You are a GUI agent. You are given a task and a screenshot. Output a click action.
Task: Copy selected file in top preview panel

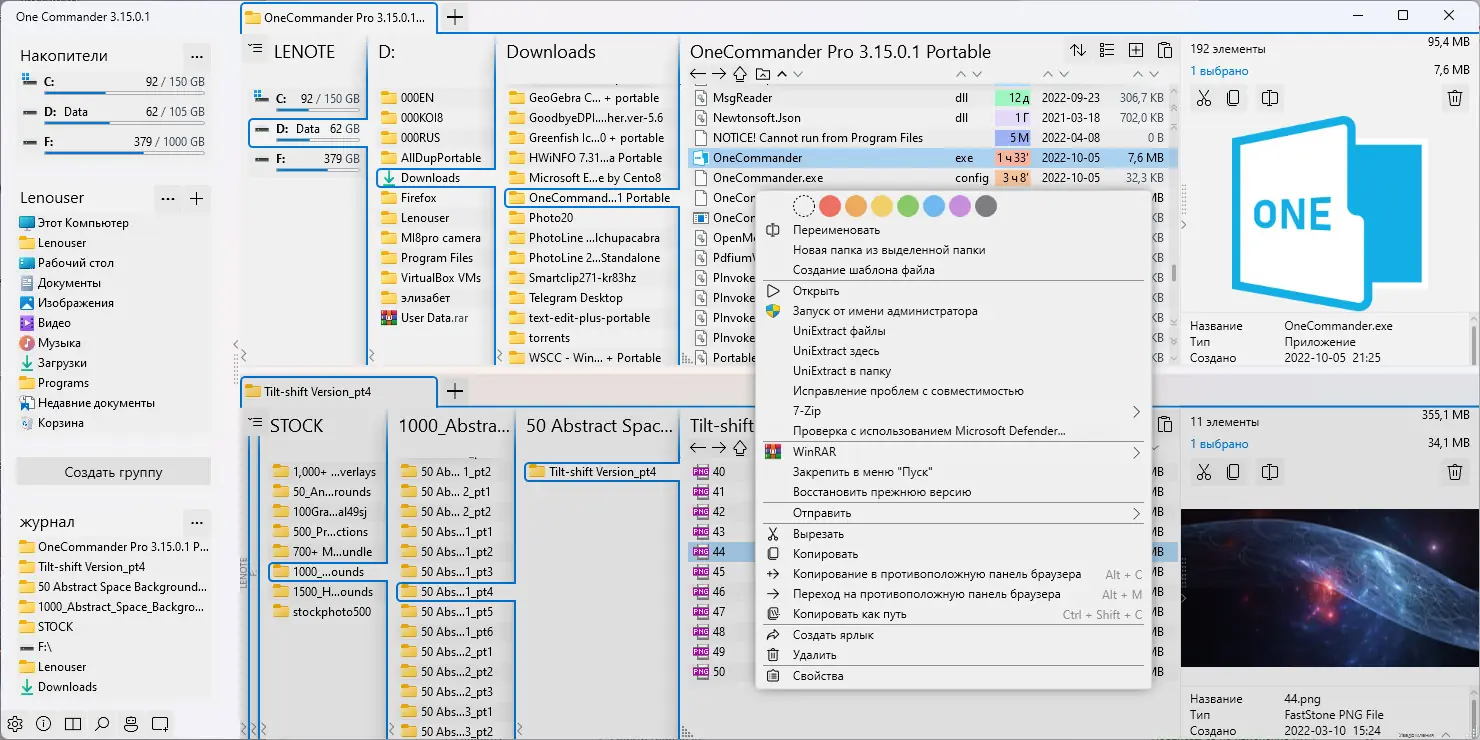pos(1234,98)
